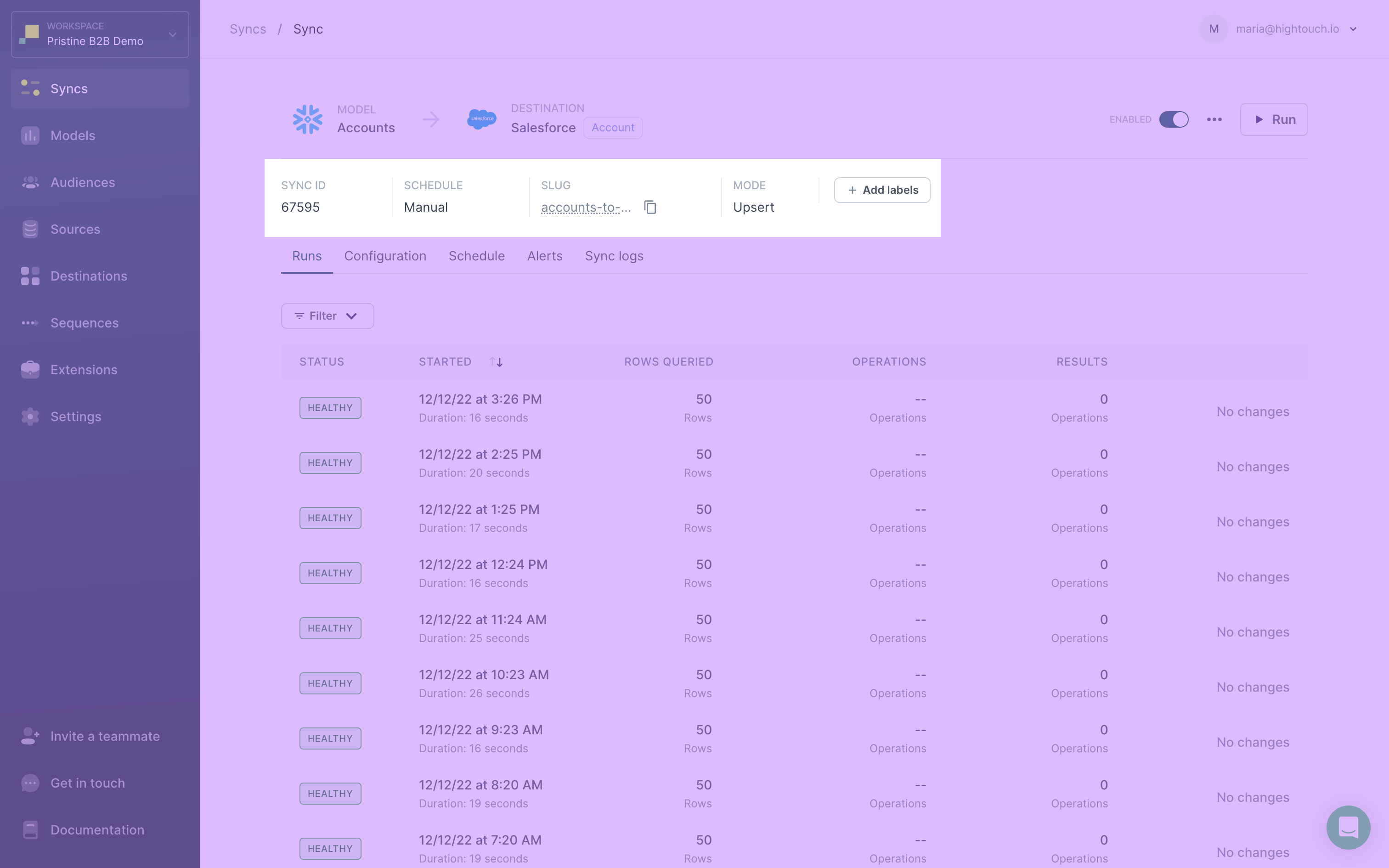This screenshot has height=868, width=1389.
Task: Expand the Filter dropdown
Action: coord(327,315)
